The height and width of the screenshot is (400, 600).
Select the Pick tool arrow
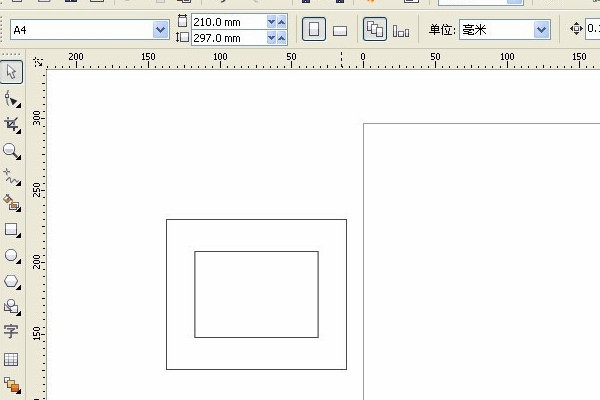pyautogui.click(x=11, y=72)
